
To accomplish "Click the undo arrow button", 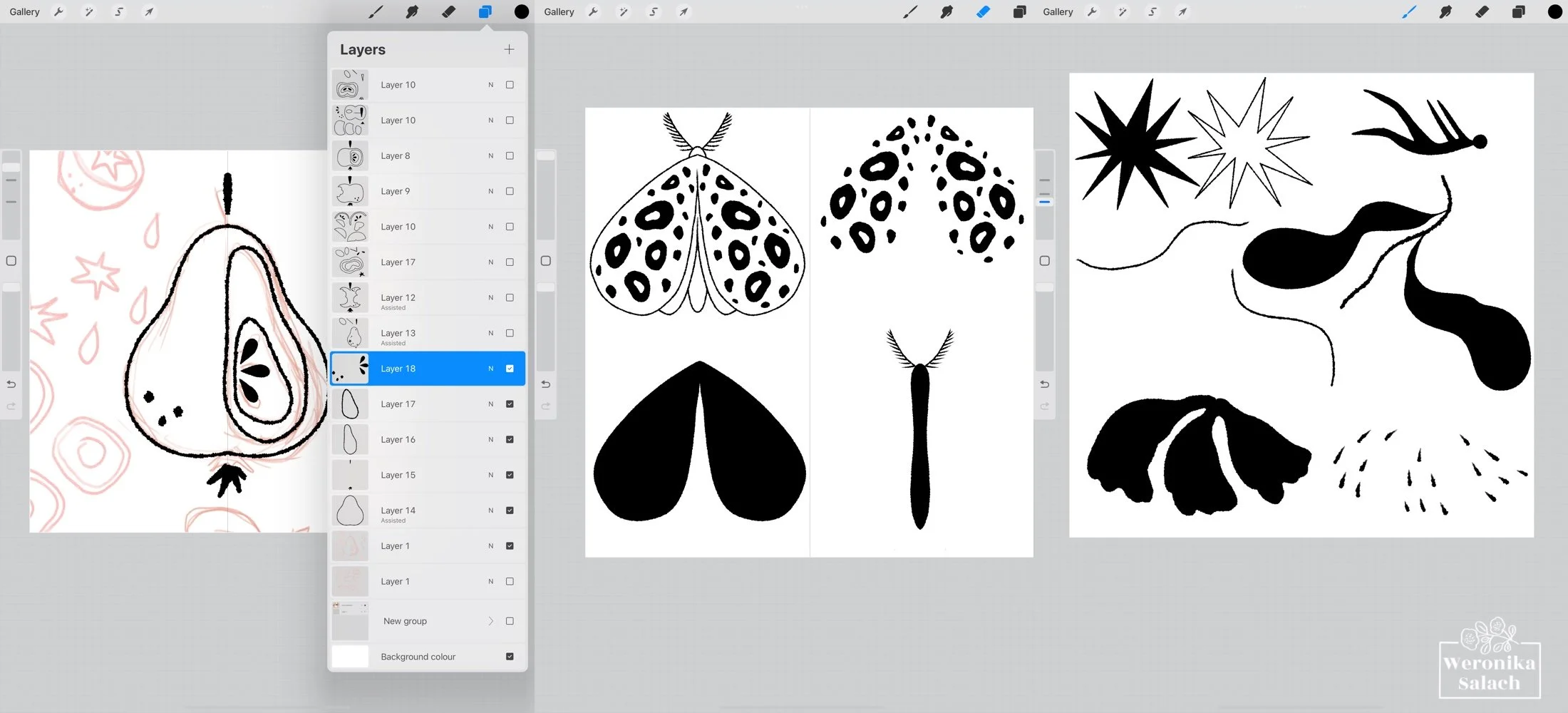I will [11, 384].
